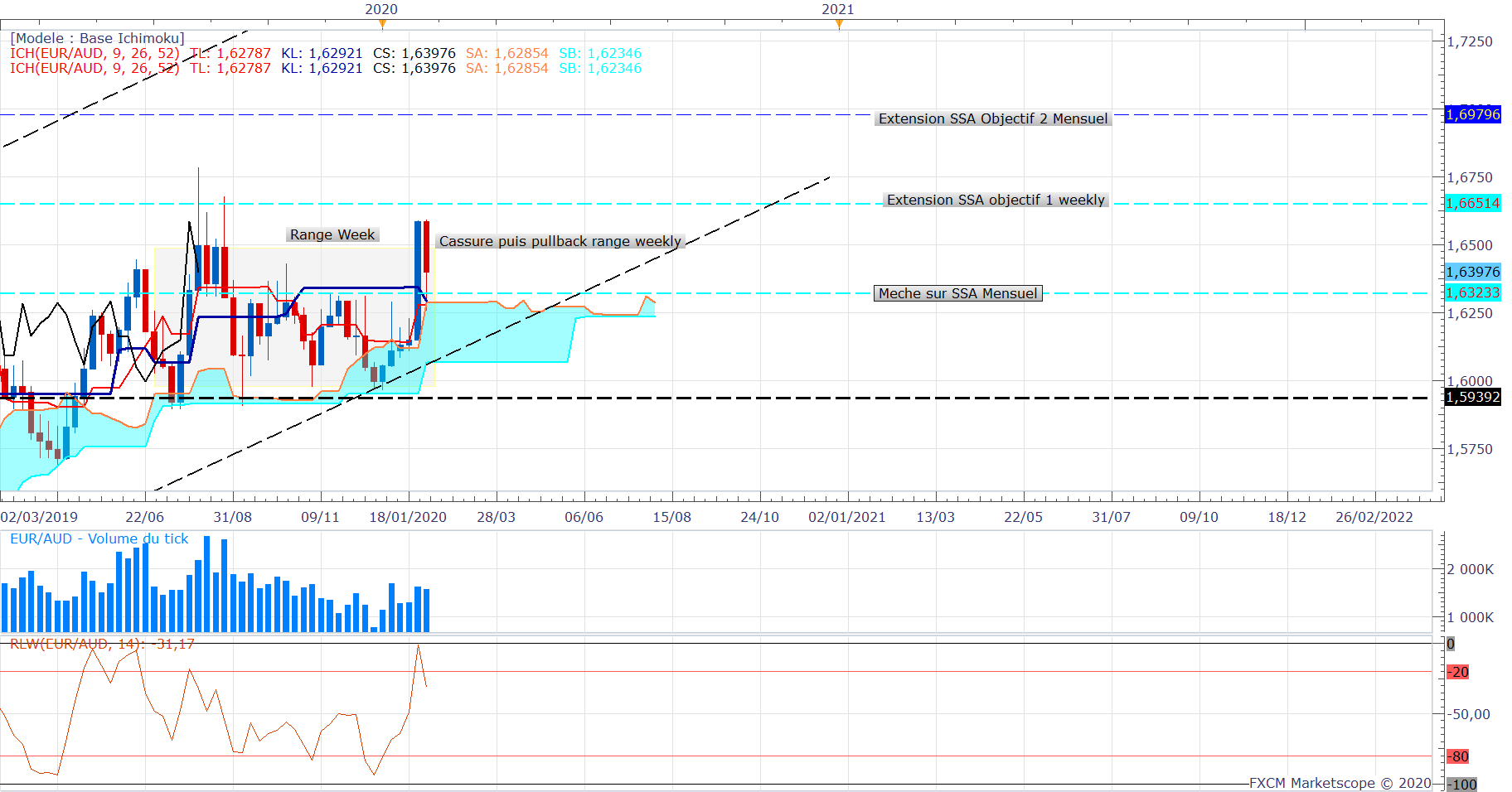Select the Extension SSA objectif 1 weekly label
Image resolution: width=1512 pixels, height=792 pixels.
click(x=996, y=200)
